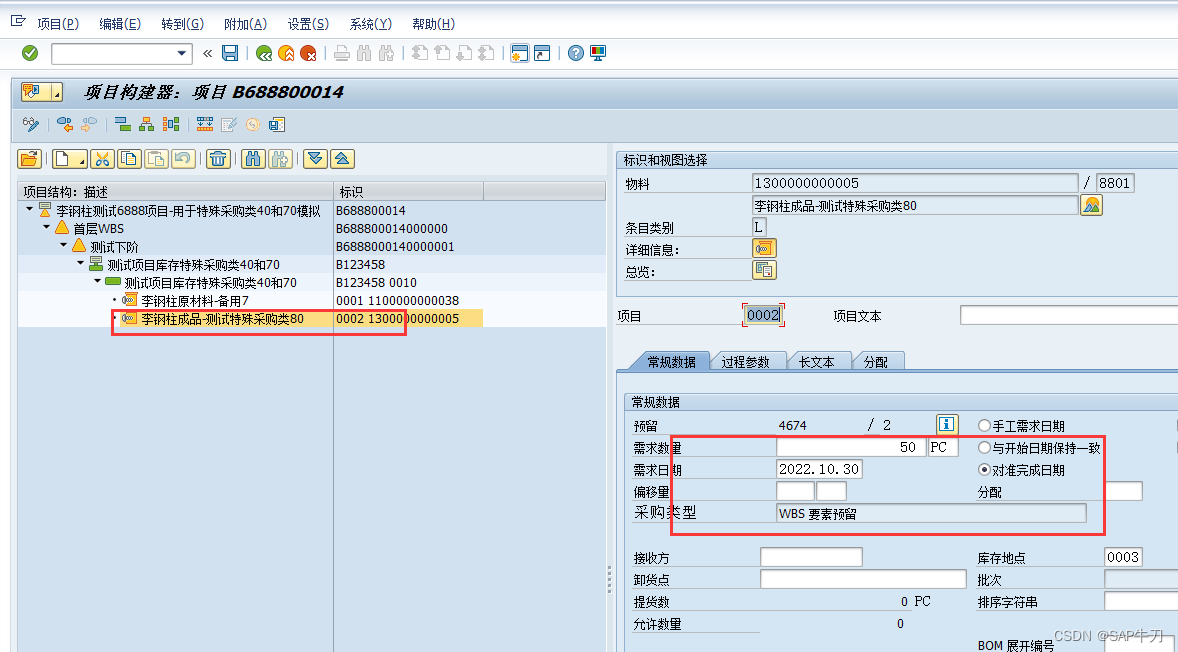The width and height of the screenshot is (1178, 652).
Task: Switch to the 分配 tab
Action: click(x=875, y=362)
